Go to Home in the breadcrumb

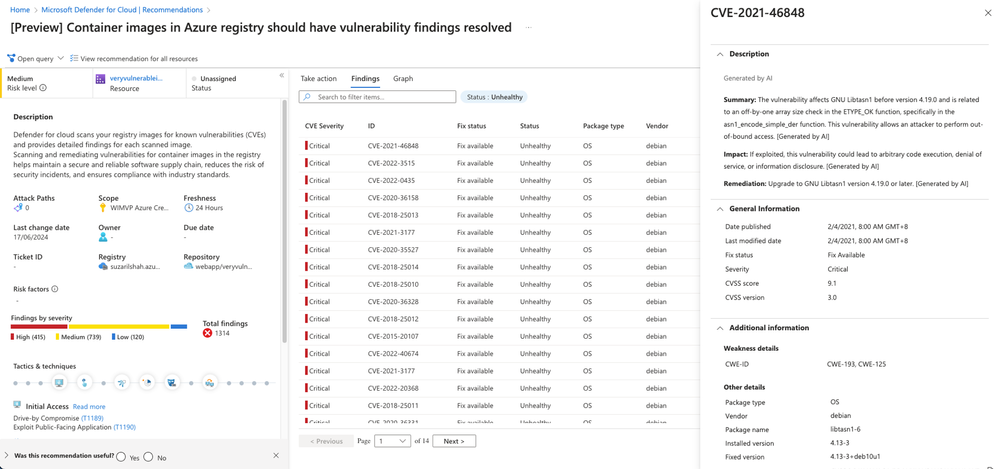(x=18, y=10)
